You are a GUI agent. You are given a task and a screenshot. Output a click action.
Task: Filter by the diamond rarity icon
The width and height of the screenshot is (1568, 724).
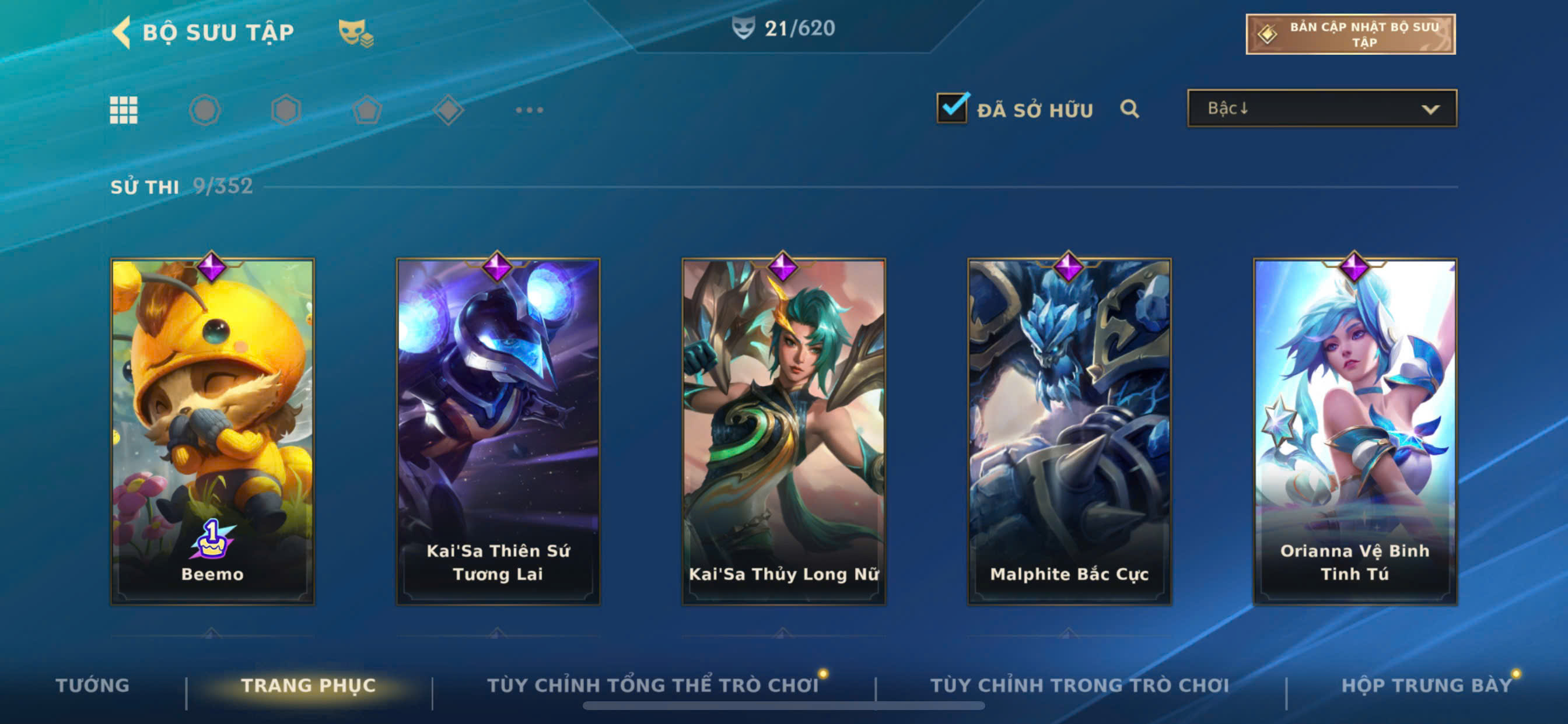point(449,110)
